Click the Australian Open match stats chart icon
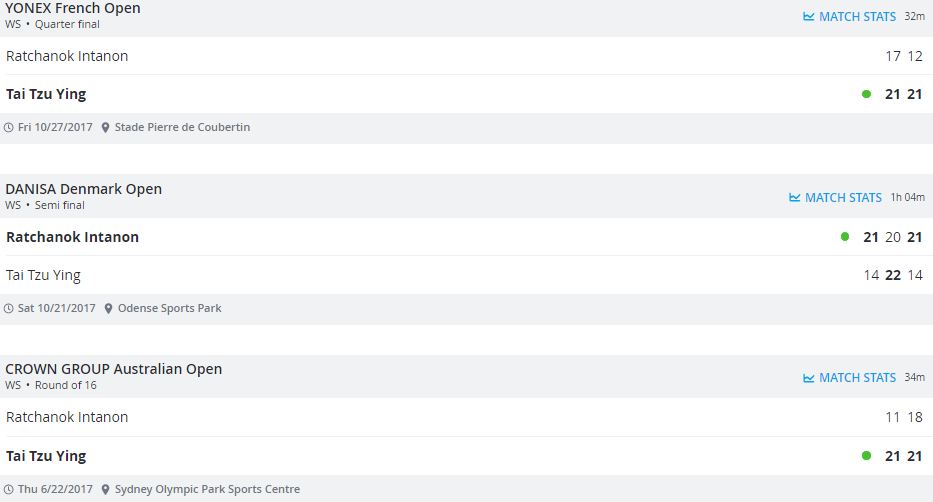This screenshot has height=502, width=933. tap(809, 378)
